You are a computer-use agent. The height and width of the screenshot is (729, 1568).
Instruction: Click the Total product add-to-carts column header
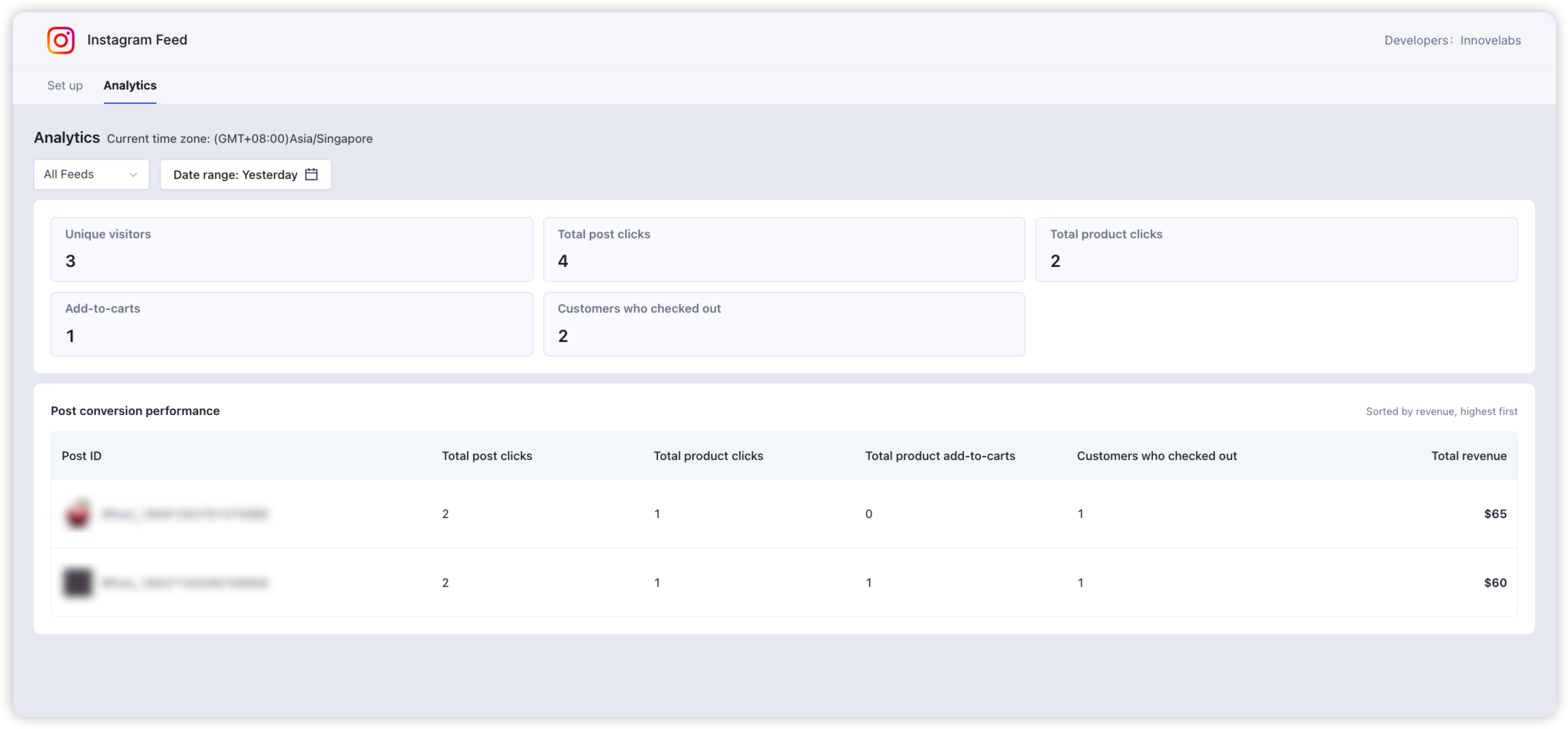(x=940, y=455)
